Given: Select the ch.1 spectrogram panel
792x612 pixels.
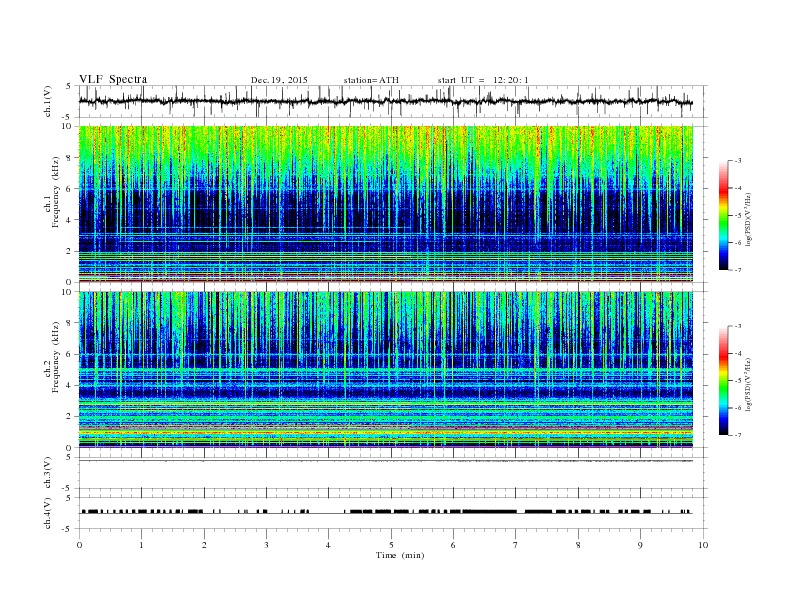Looking at the screenshot, I should pos(393,204).
